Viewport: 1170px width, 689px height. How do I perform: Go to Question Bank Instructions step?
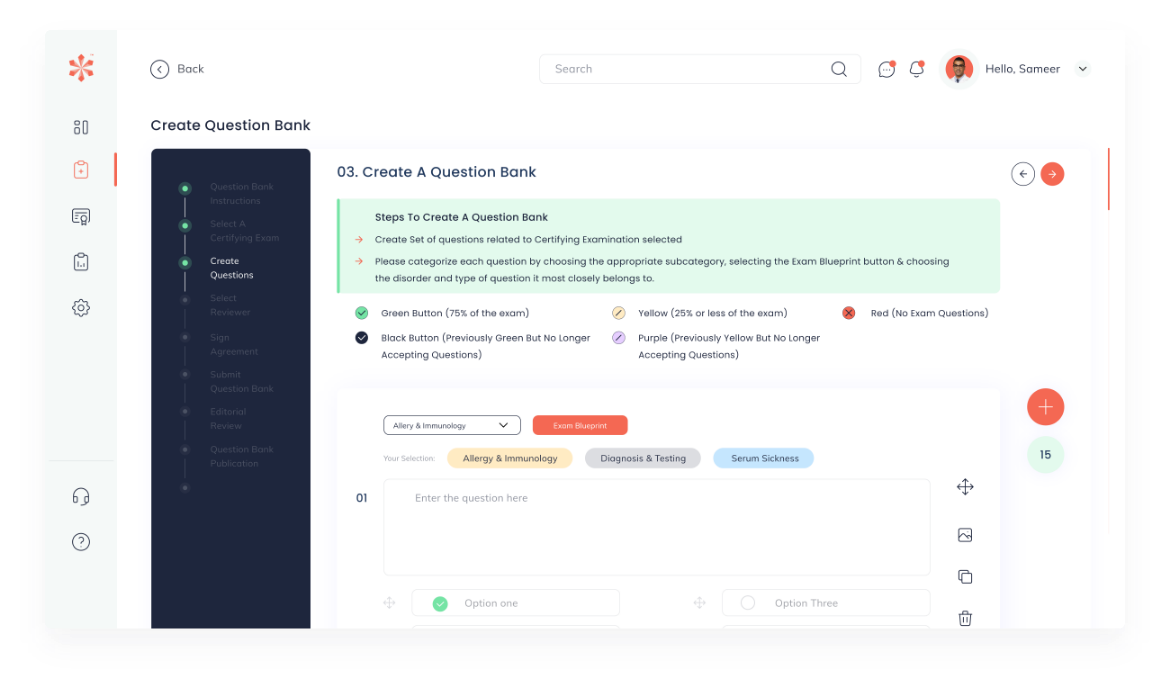[x=240, y=194]
